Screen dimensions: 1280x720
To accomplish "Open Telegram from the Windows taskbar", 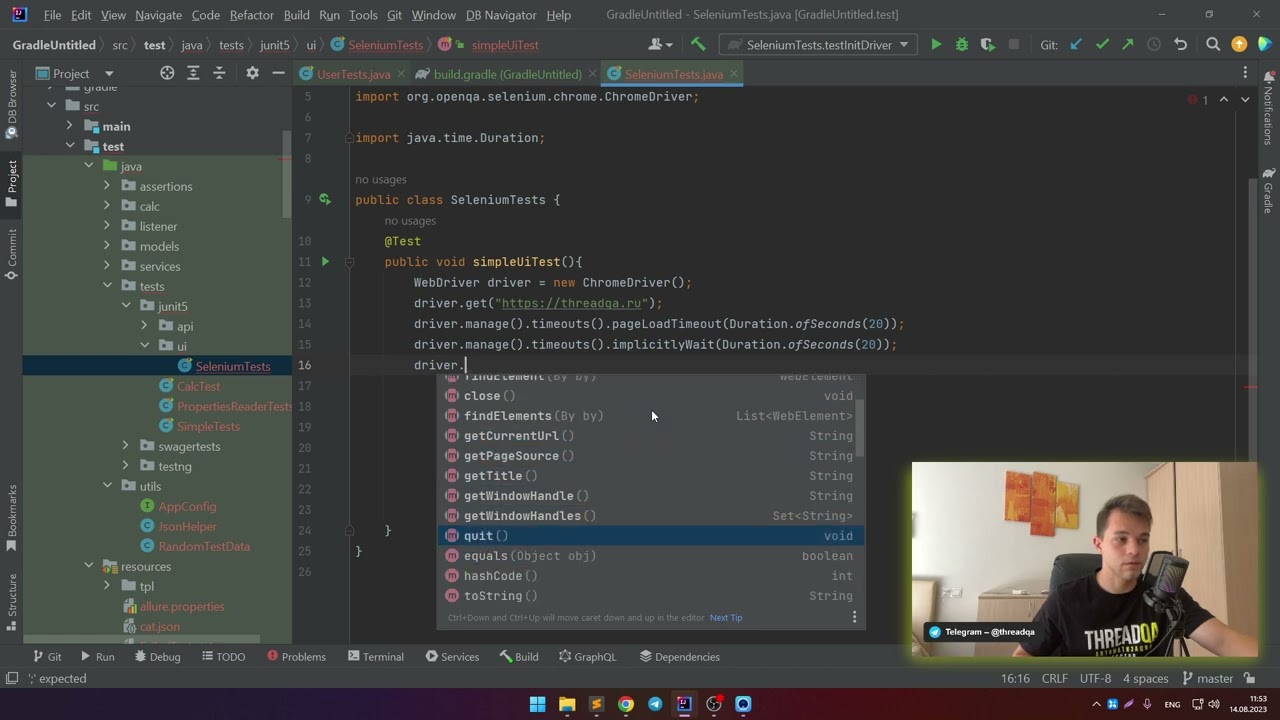I will [655, 704].
